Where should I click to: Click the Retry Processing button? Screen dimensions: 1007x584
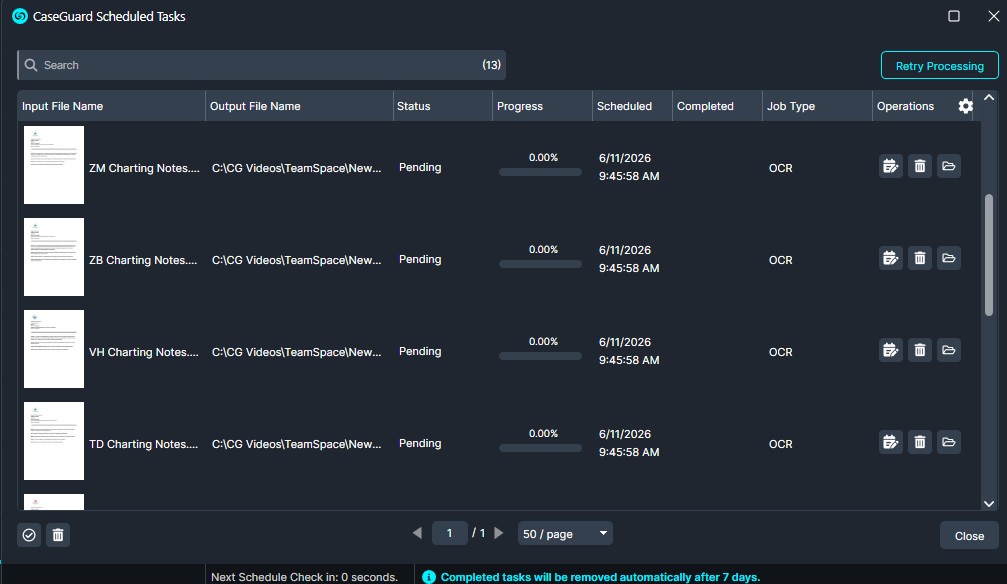[940, 66]
